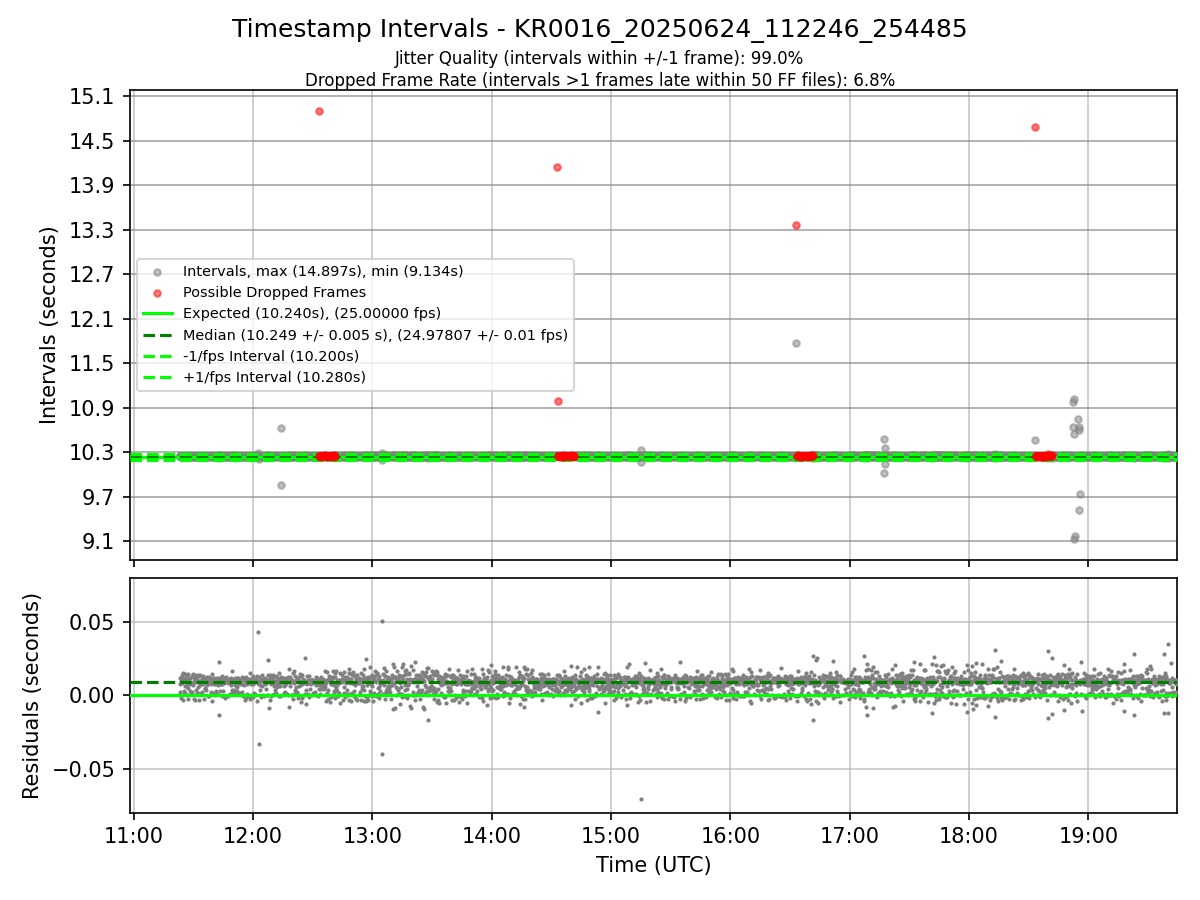Click the 11:00 time tick label
This screenshot has height=900, width=1200.
click(x=134, y=834)
